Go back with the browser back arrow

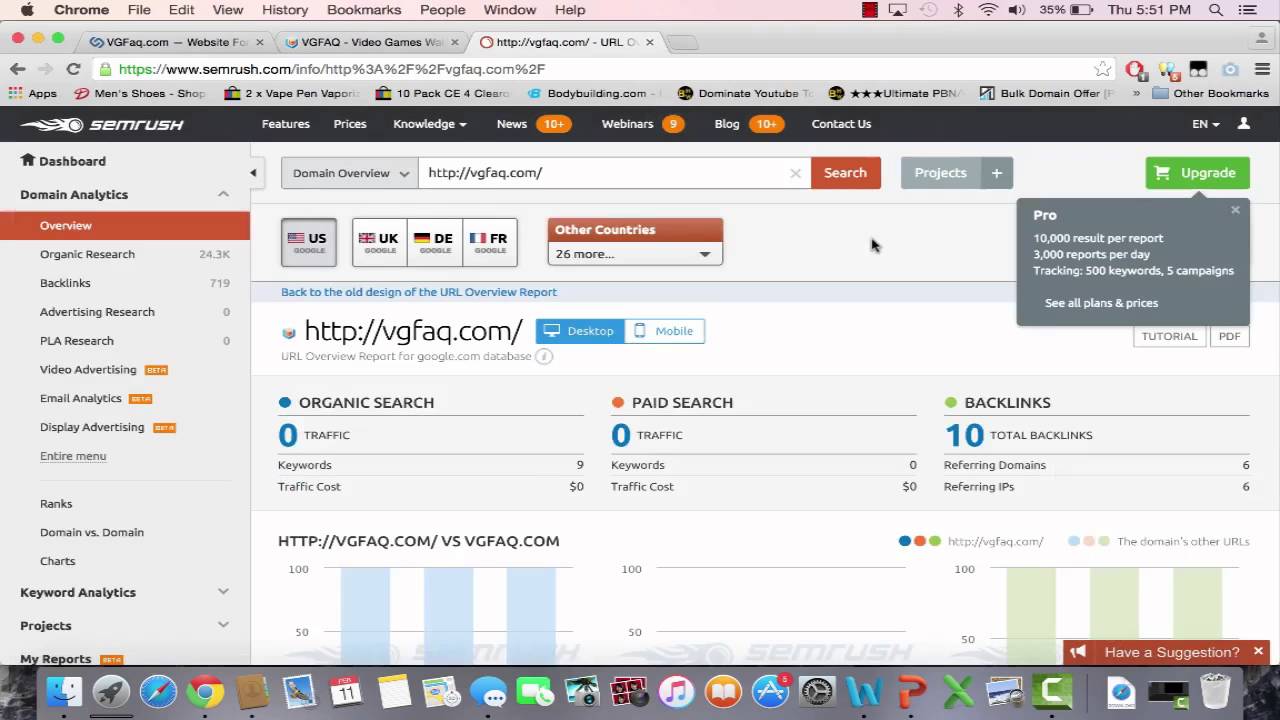(17, 69)
